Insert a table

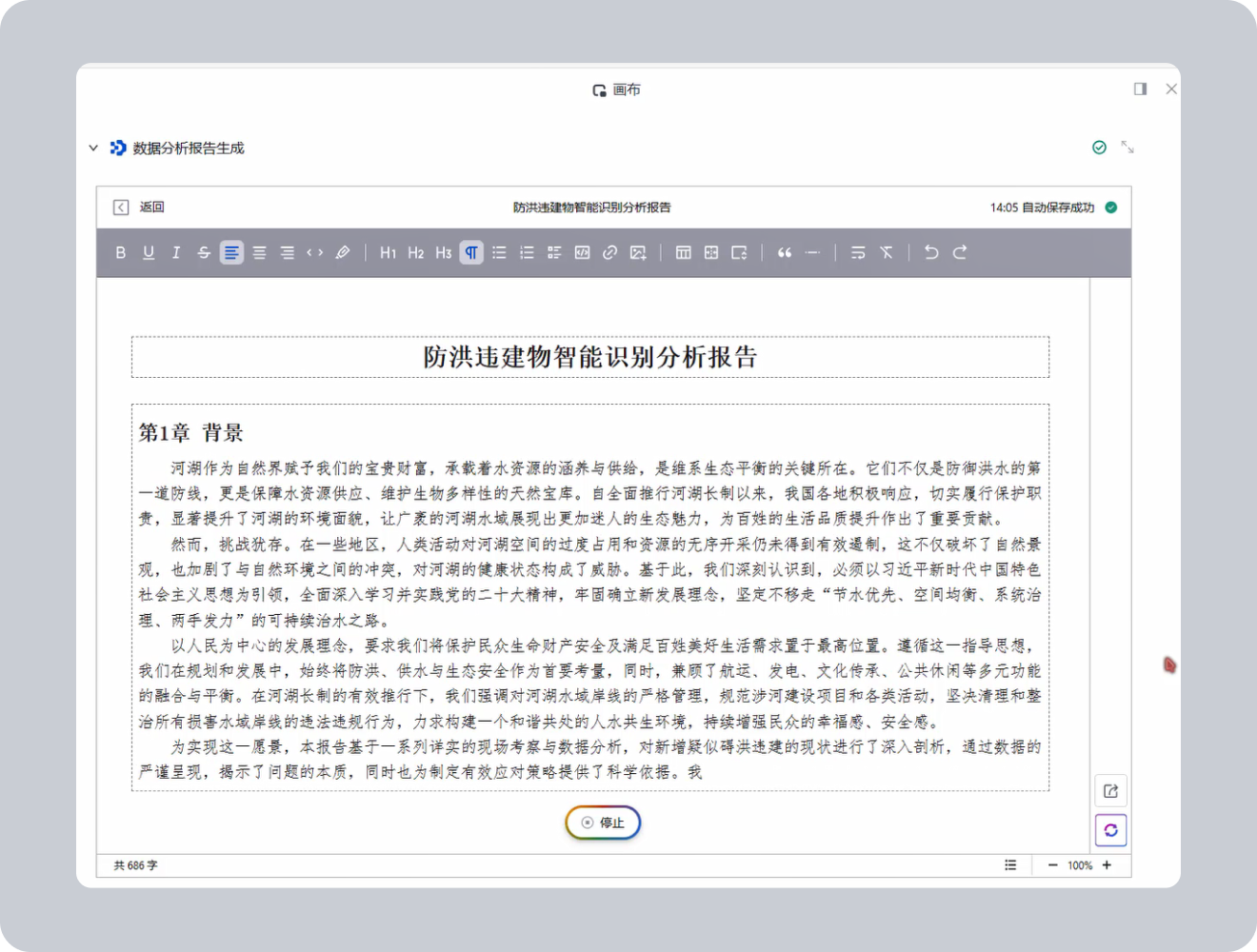[x=683, y=252]
